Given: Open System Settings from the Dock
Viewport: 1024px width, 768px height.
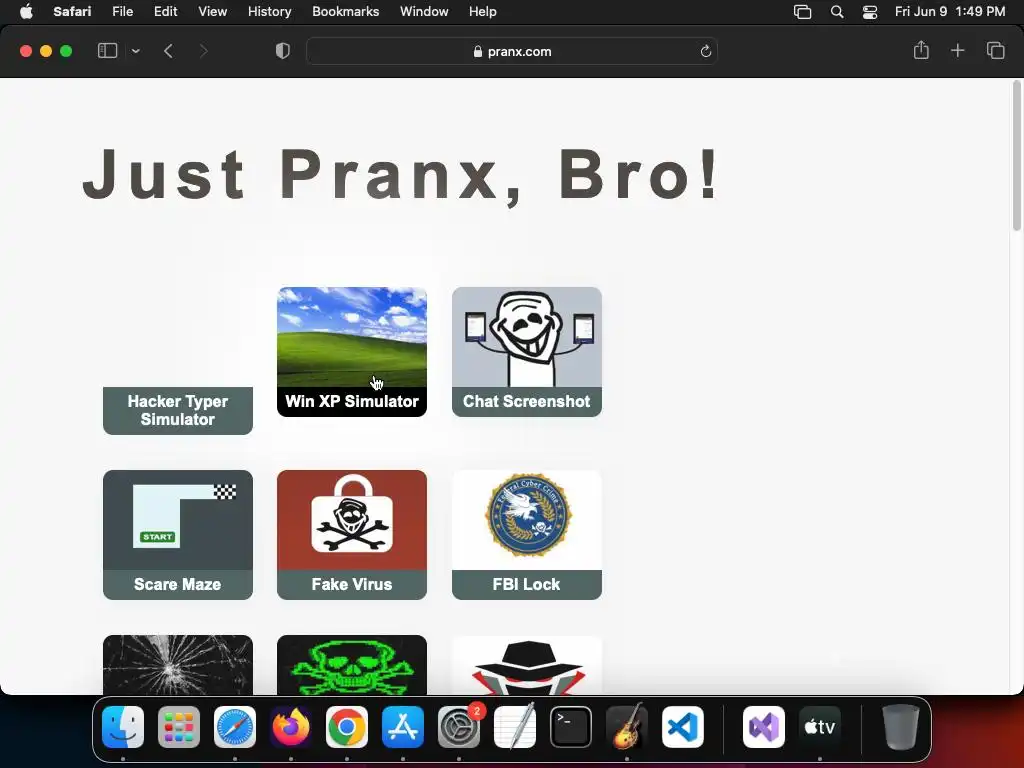Looking at the screenshot, I should point(459,727).
